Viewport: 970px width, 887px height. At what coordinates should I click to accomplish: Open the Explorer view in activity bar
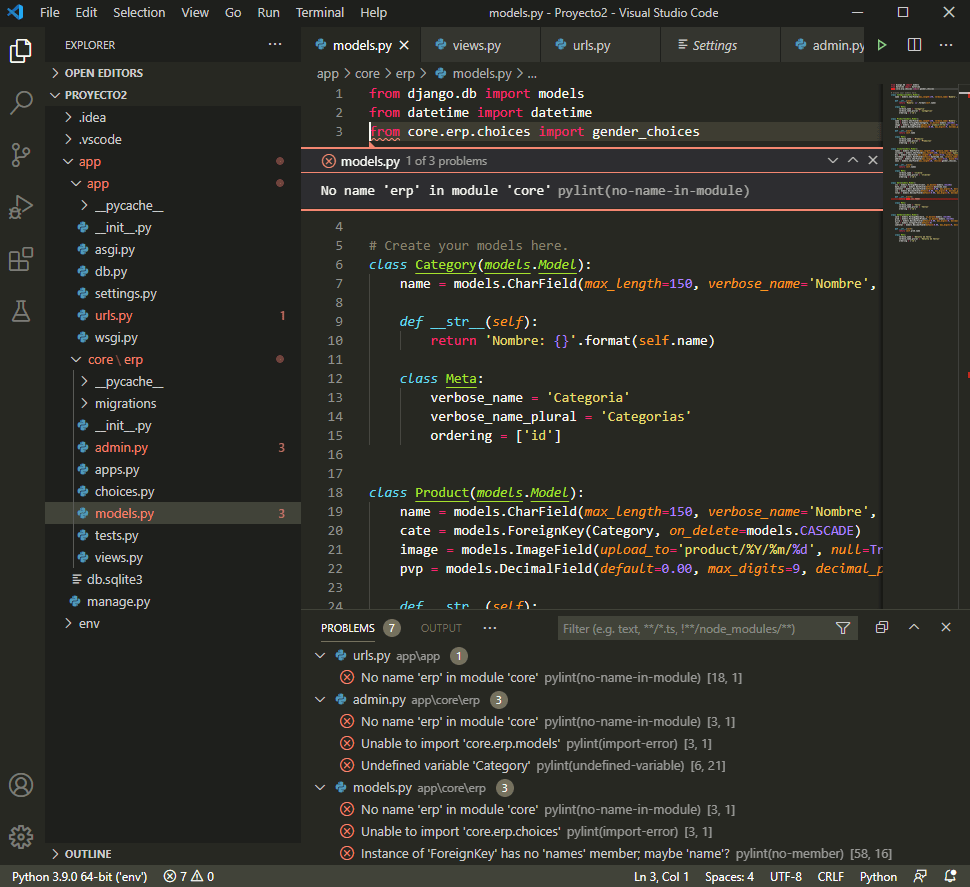click(21, 51)
